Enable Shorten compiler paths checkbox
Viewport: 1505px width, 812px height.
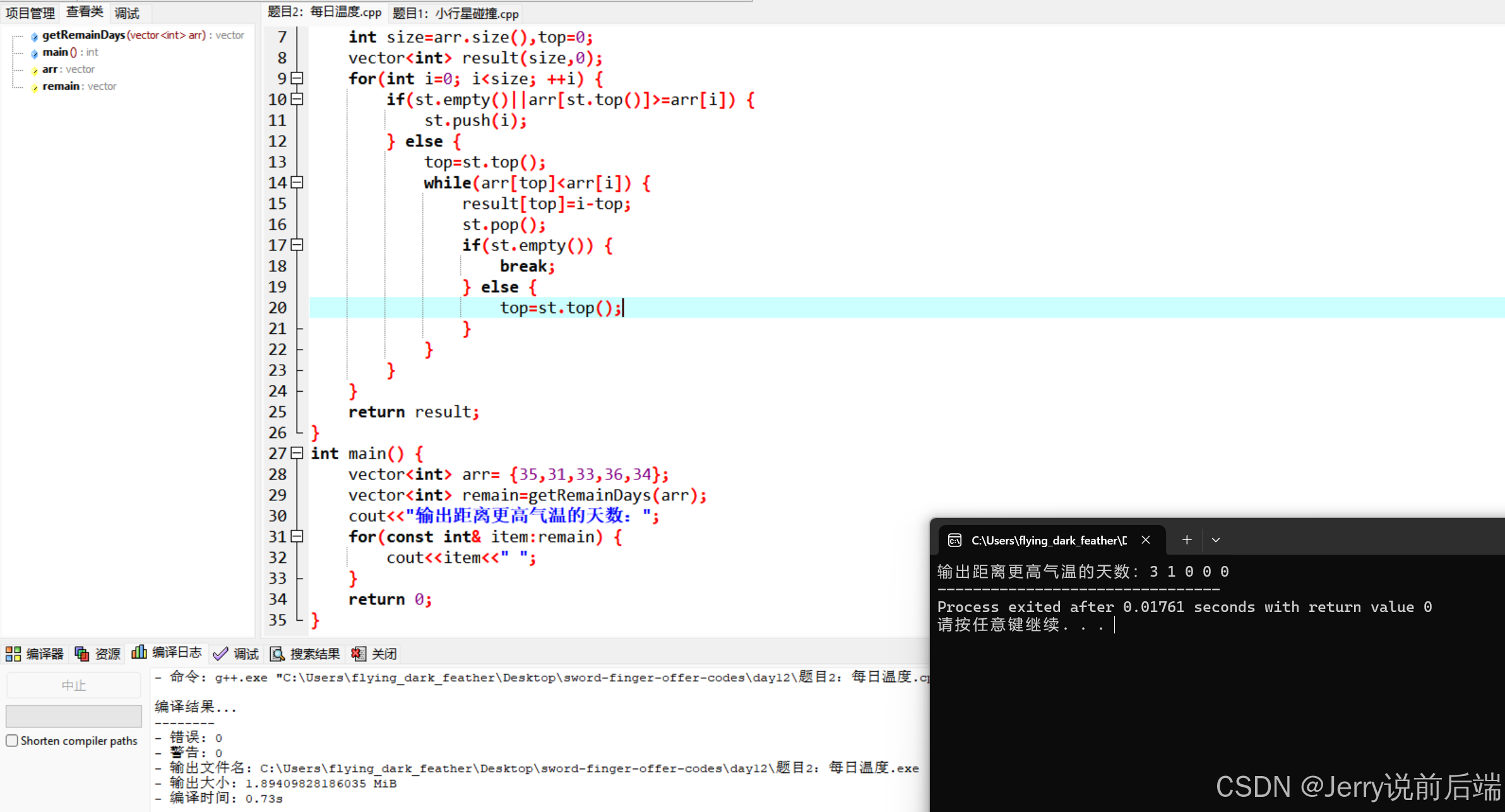click(x=12, y=741)
